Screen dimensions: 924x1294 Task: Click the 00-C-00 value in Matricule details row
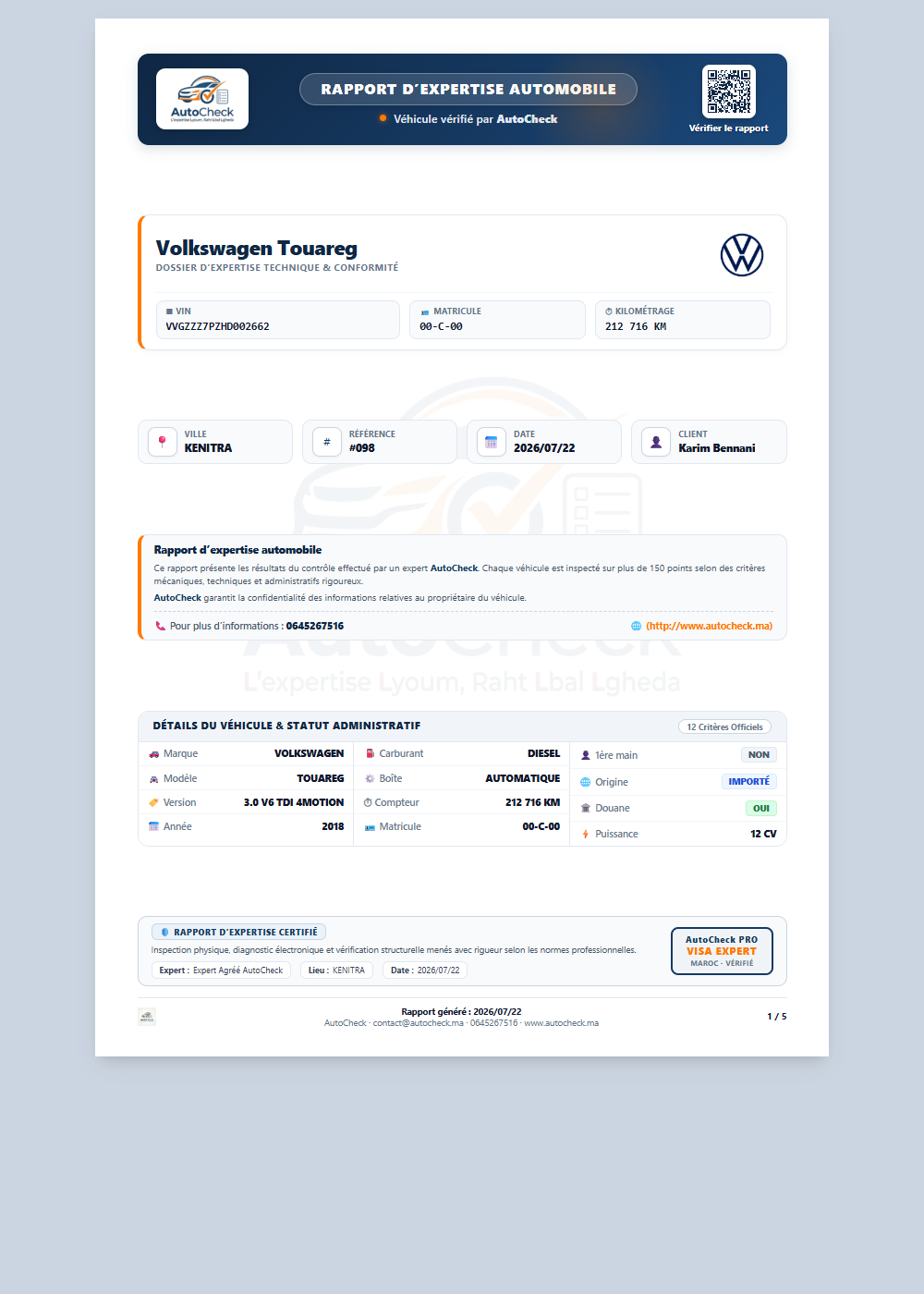click(541, 827)
